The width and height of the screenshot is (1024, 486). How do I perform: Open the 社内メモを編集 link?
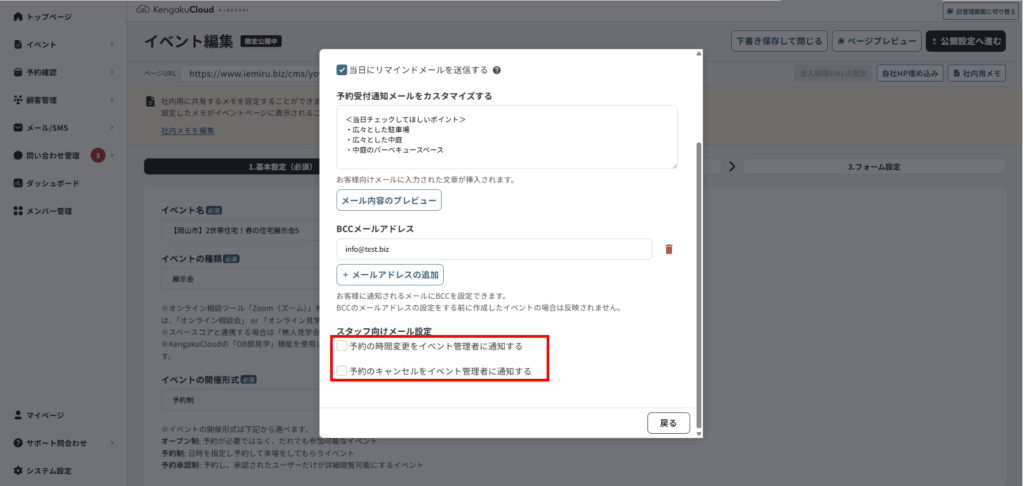(x=187, y=131)
